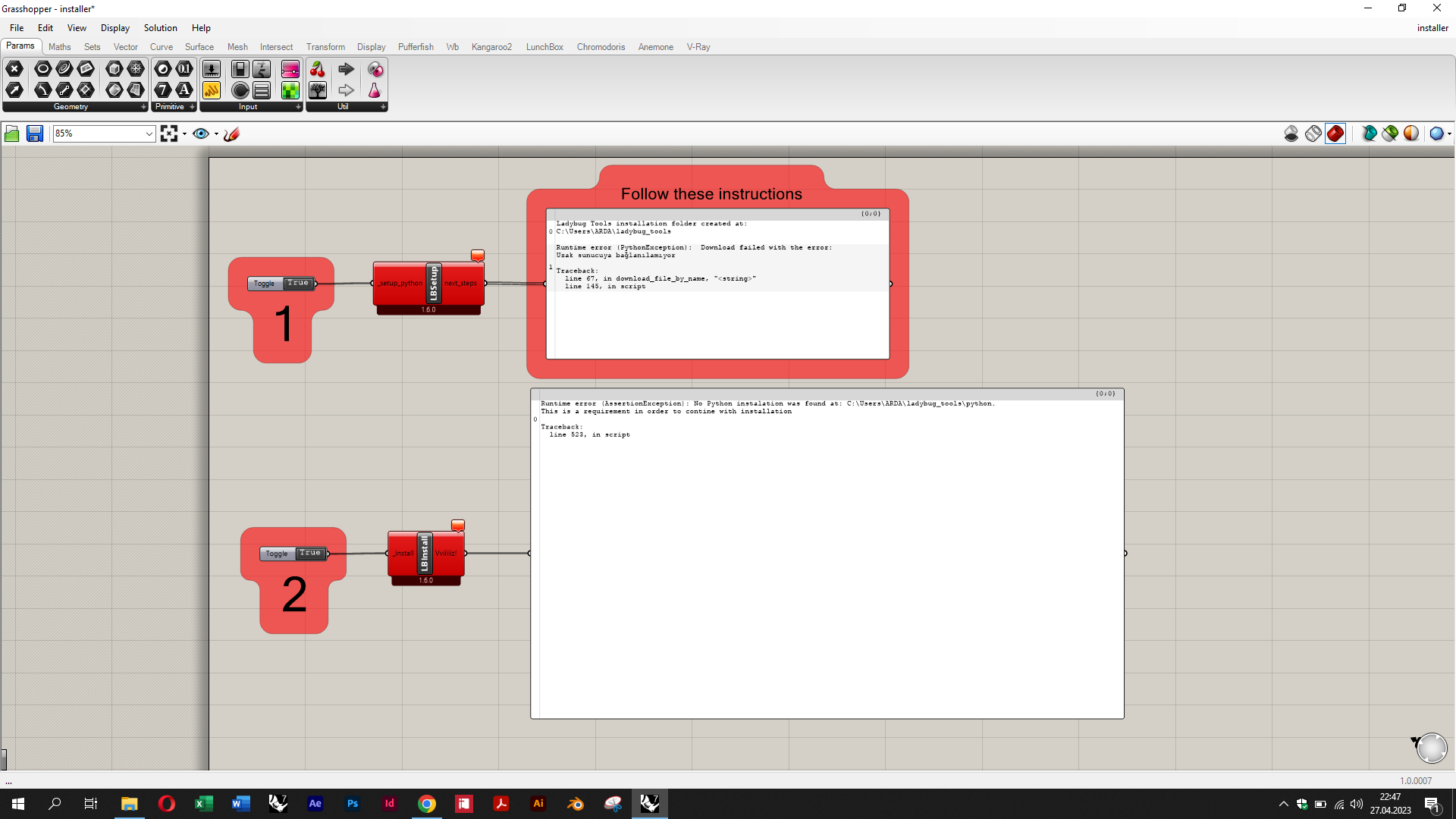Click the Open File folder icon
Viewport: 1456px width, 819px height.
[12, 133]
